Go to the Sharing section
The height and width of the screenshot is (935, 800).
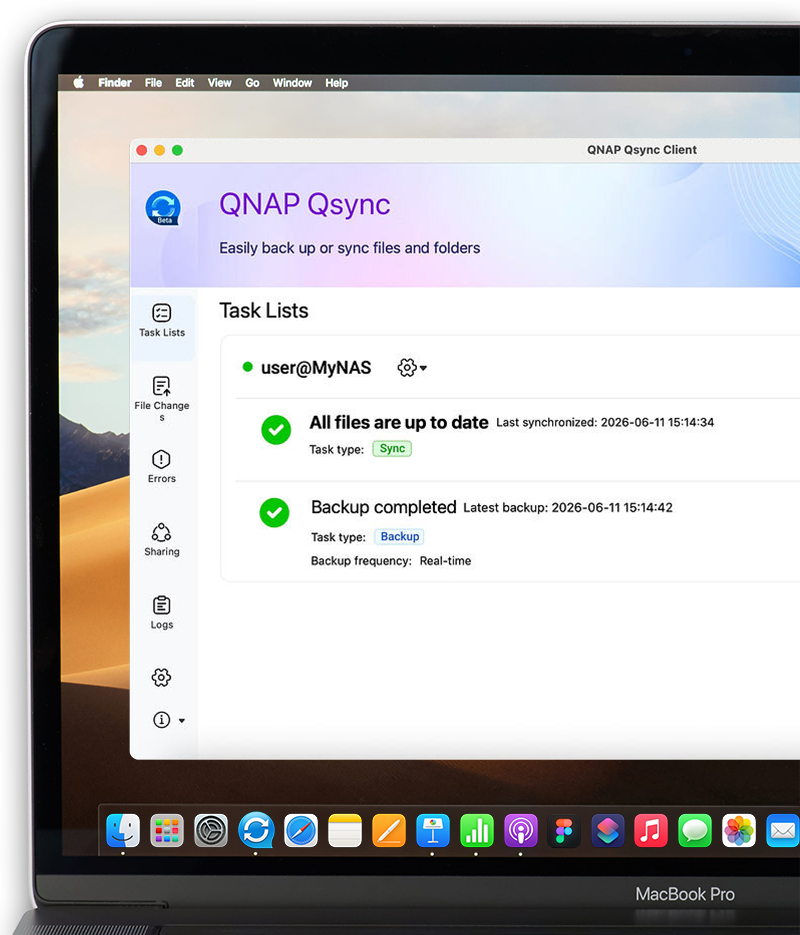pos(162,540)
